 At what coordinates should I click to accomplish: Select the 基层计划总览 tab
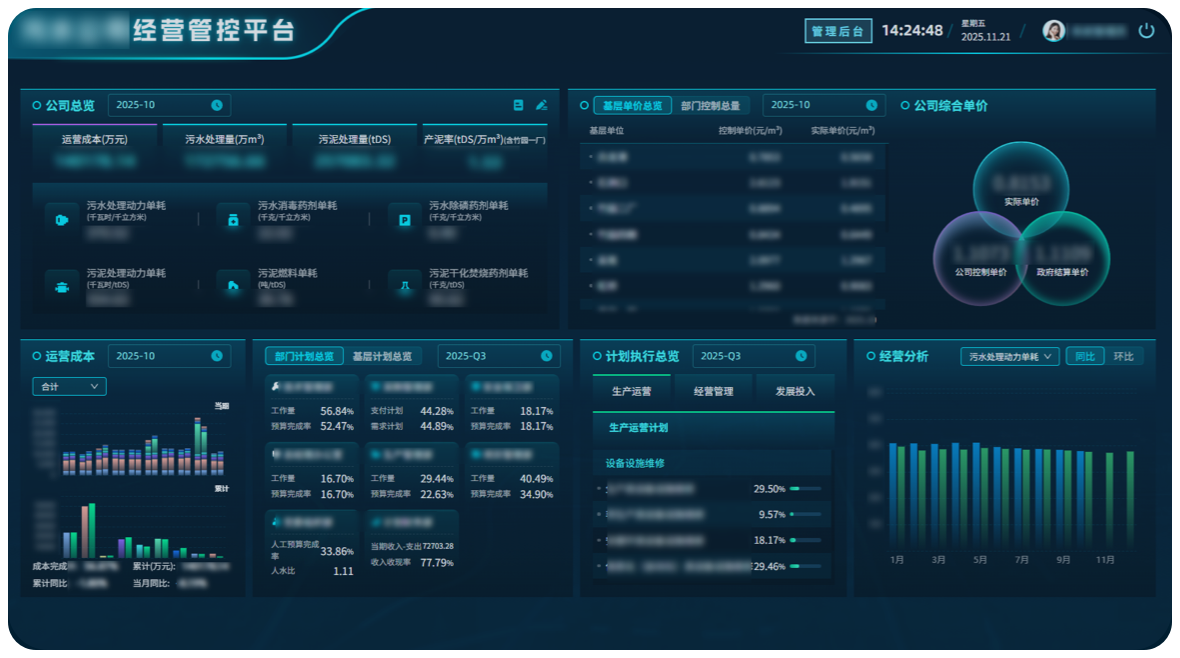[x=382, y=356]
